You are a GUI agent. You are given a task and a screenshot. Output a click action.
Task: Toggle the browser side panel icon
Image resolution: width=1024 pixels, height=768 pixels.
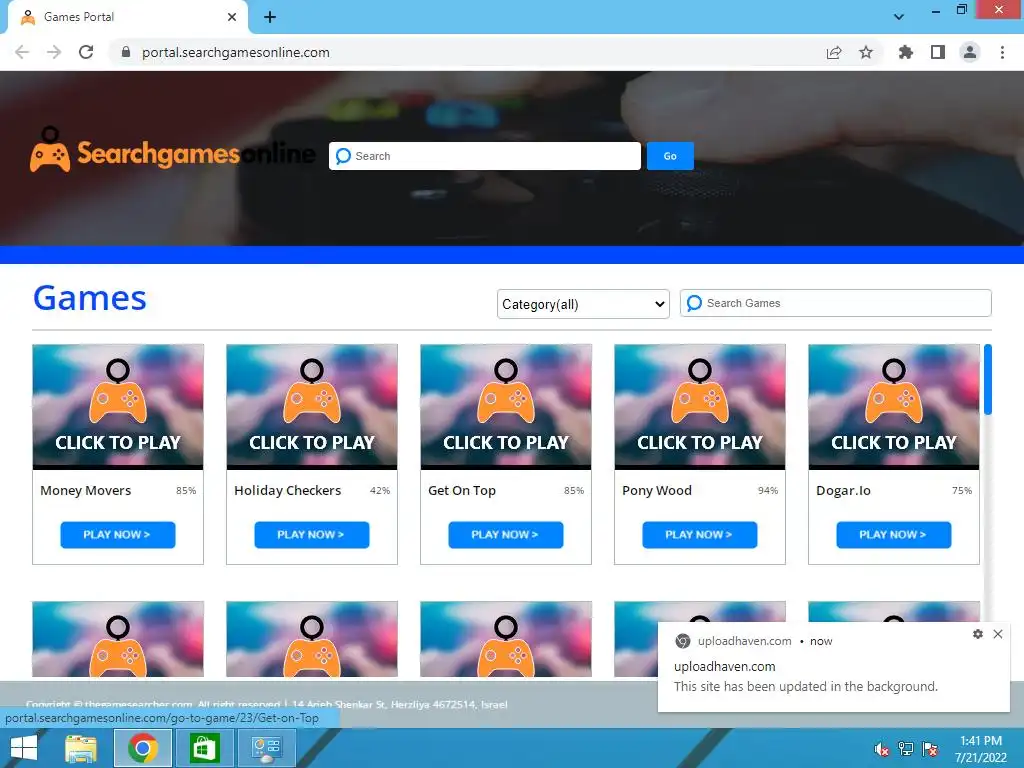[x=938, y=52]
